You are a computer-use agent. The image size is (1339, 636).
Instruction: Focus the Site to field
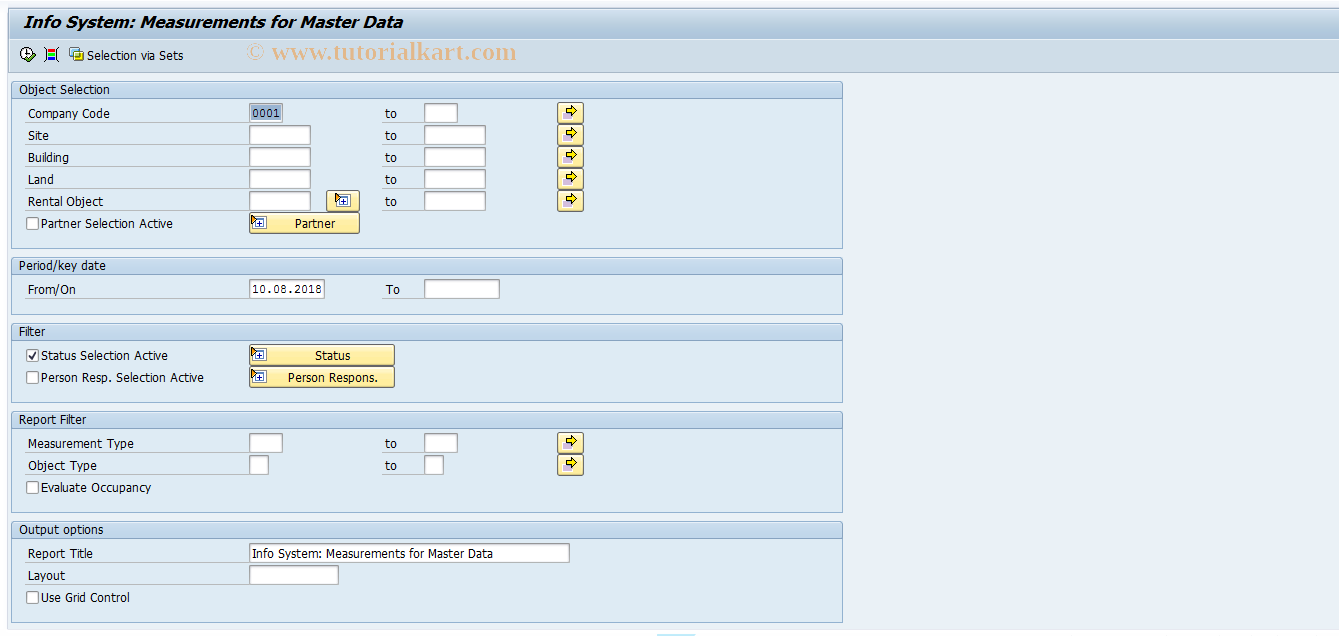click(455, 135)
